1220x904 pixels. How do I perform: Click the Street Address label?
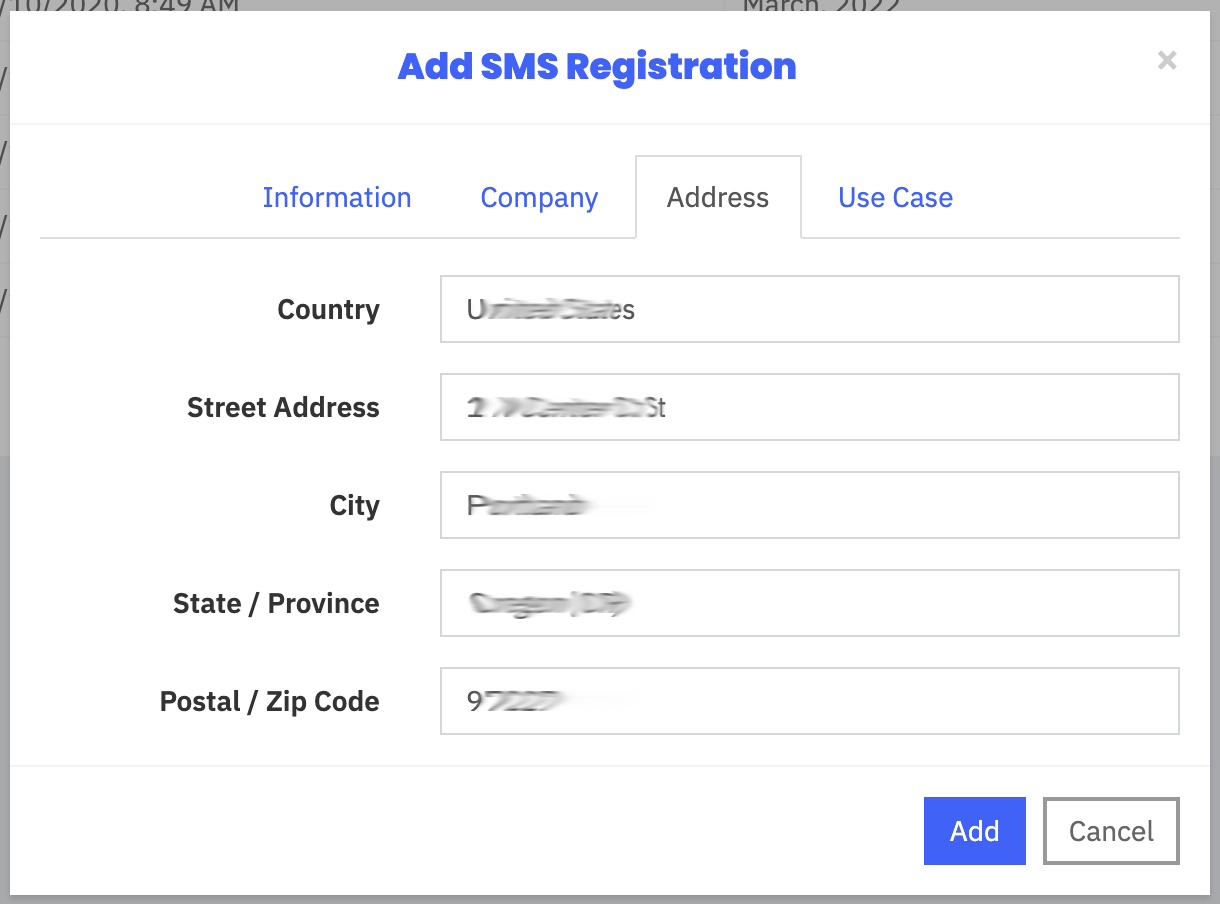pyautogui.click(x=283, y=408)
